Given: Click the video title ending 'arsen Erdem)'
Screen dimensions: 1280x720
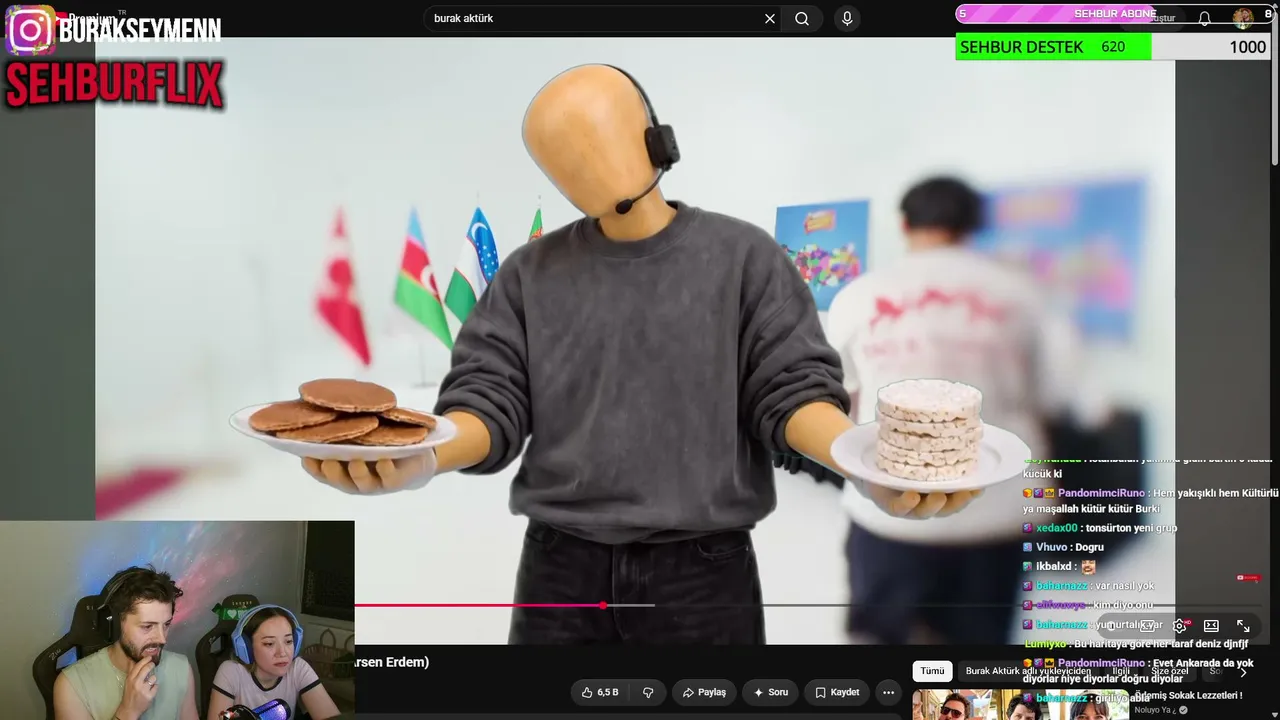Looking at the screenshot, I should [392, 662].
